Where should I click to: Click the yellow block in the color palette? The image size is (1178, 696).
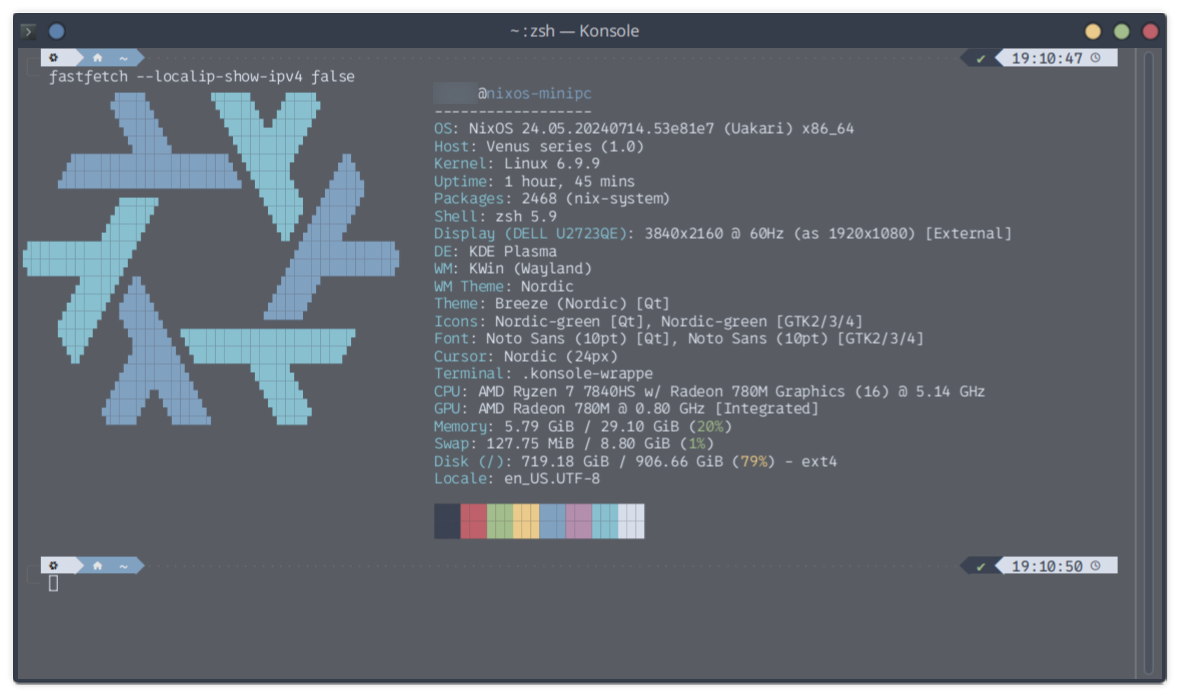click(526, 521)
